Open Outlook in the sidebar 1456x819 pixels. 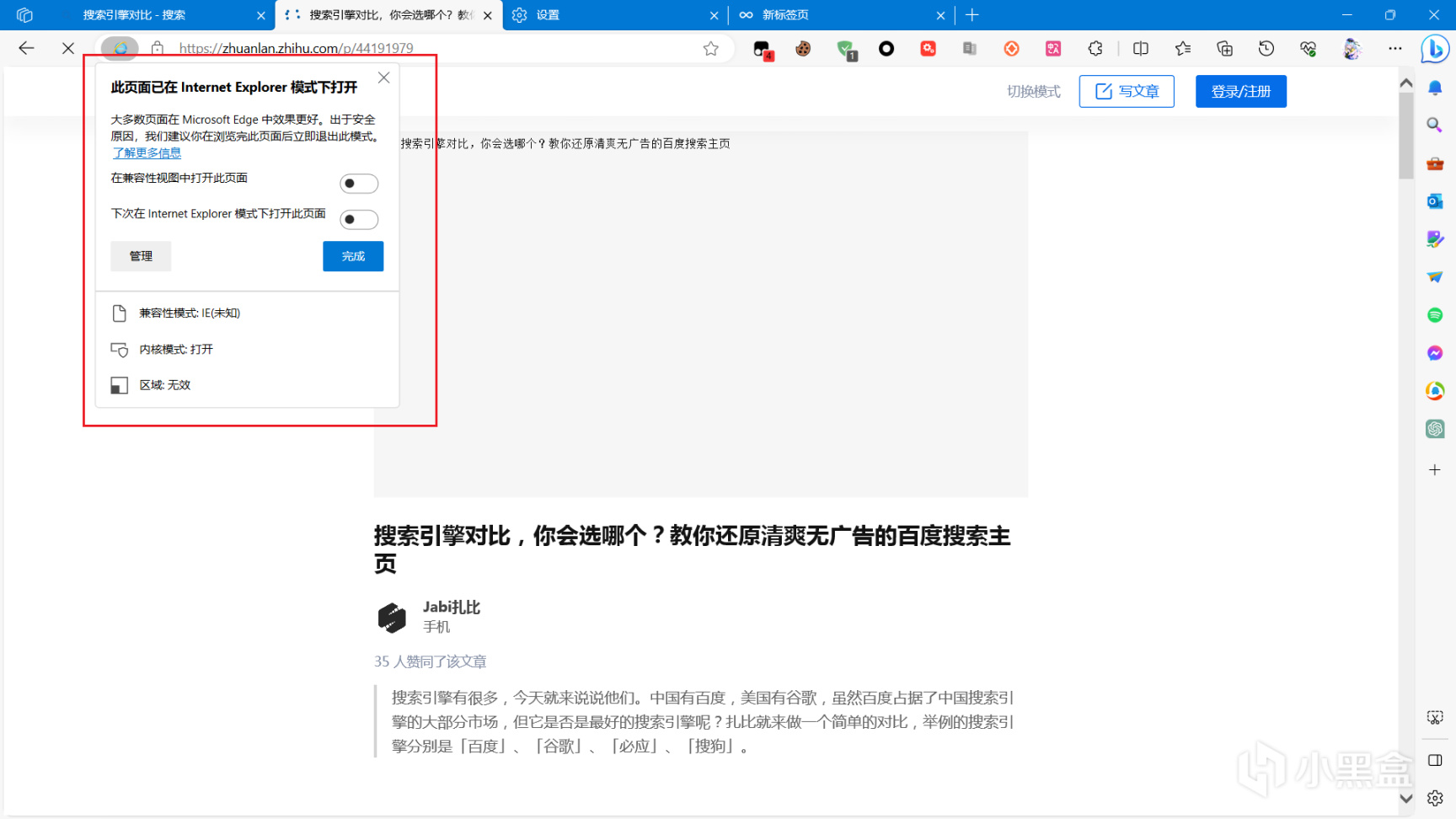(x=1435, y=201)
